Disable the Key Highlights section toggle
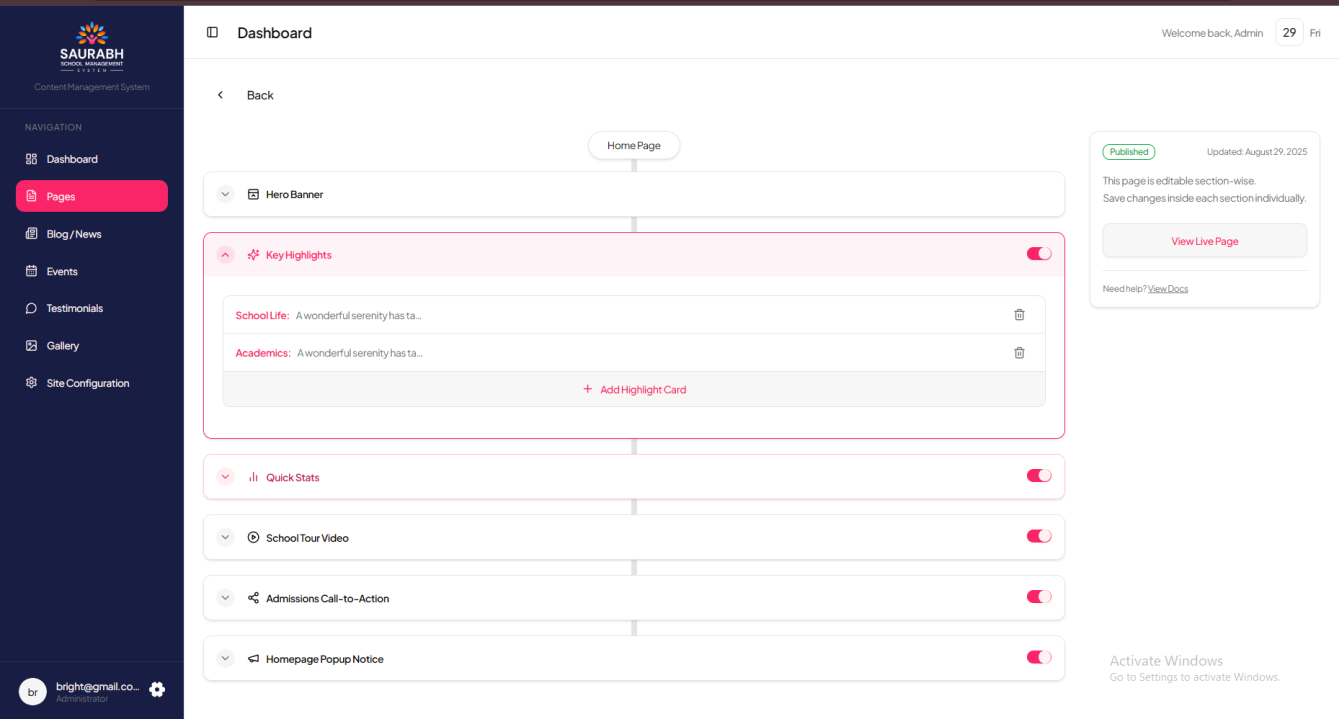This screenshot has height=719, width=1339. point(1039,254)
